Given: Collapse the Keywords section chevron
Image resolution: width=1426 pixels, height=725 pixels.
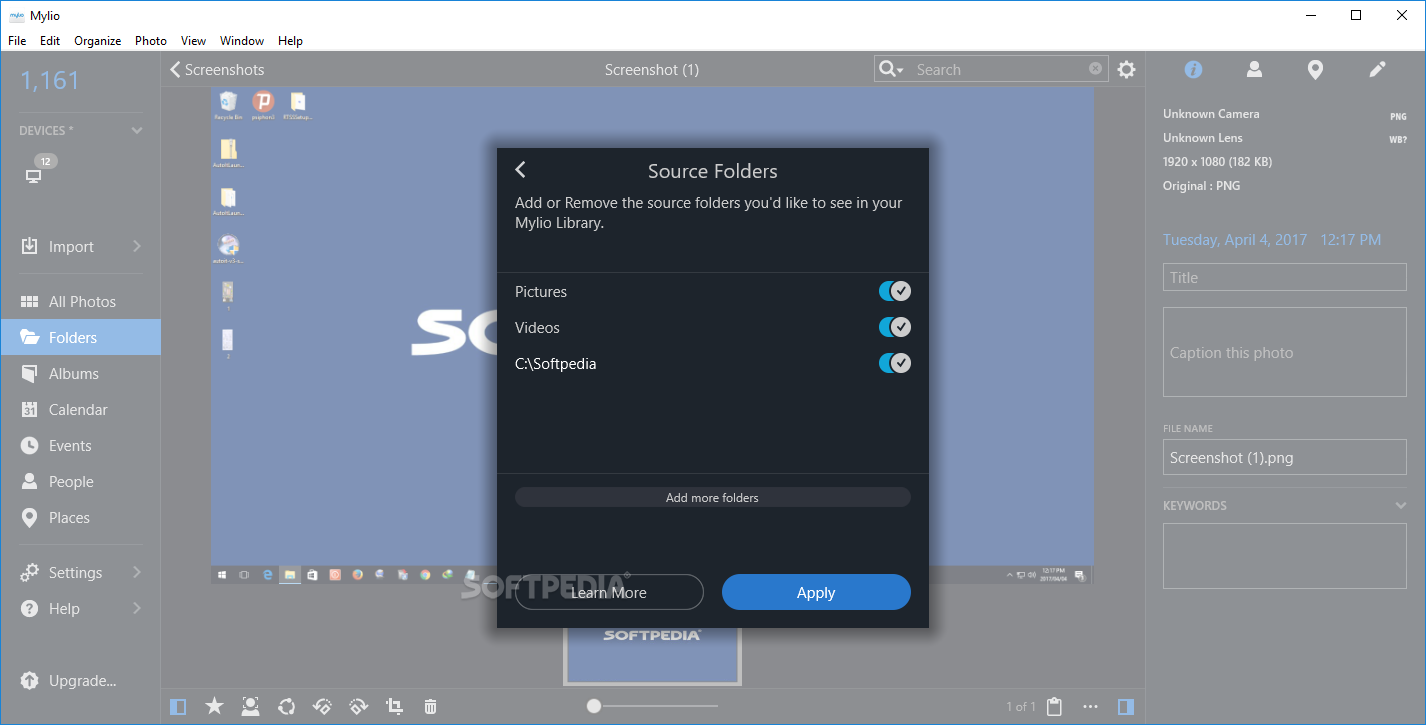Looking at the screenshot, I should (1400, 506).
